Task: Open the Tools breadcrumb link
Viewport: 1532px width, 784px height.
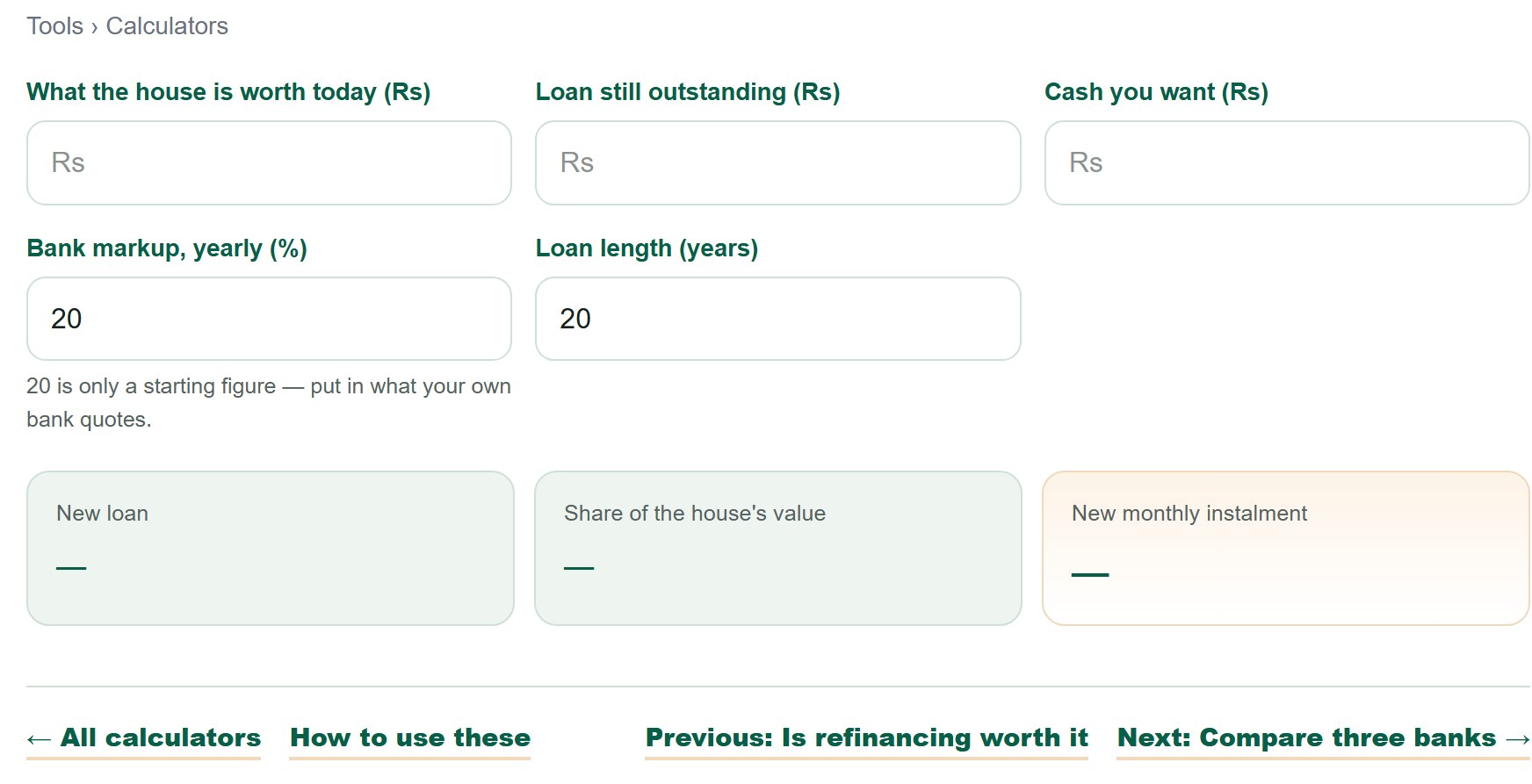Action: [x=54, y=26]
